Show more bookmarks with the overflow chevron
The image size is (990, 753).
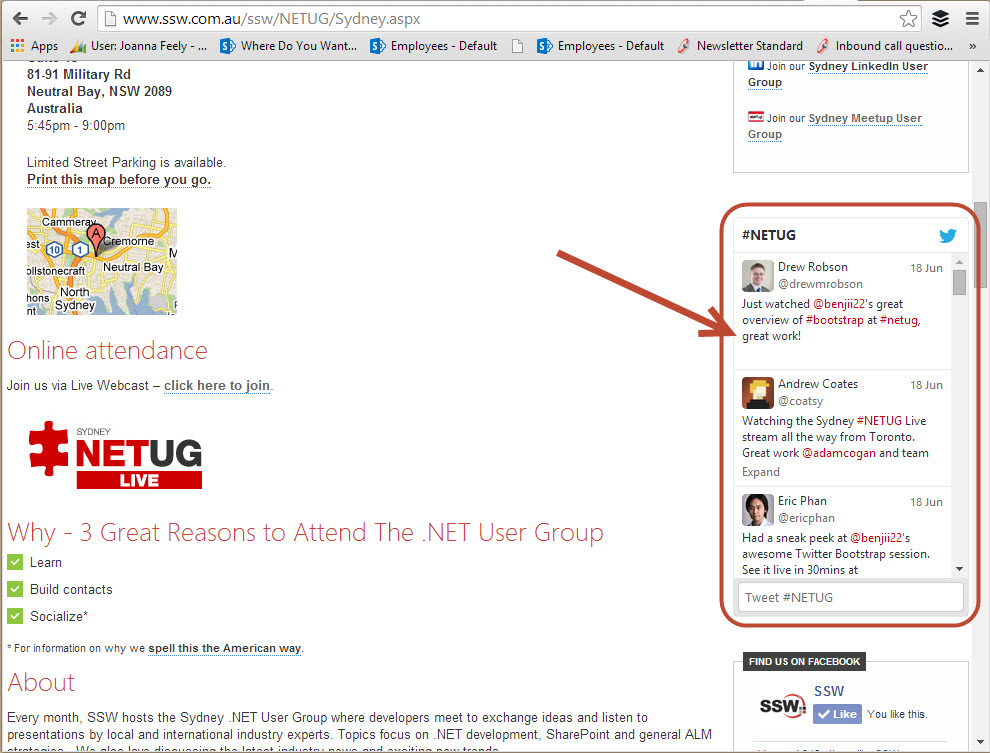[x=973, y=46]
